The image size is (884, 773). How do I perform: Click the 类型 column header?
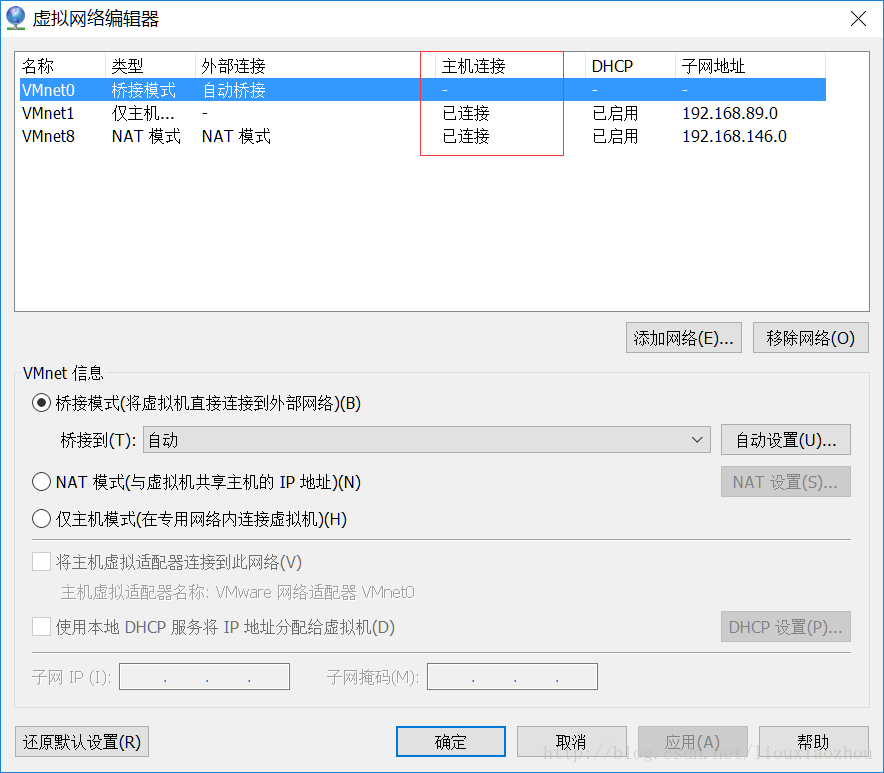click(x=127, y=66)
